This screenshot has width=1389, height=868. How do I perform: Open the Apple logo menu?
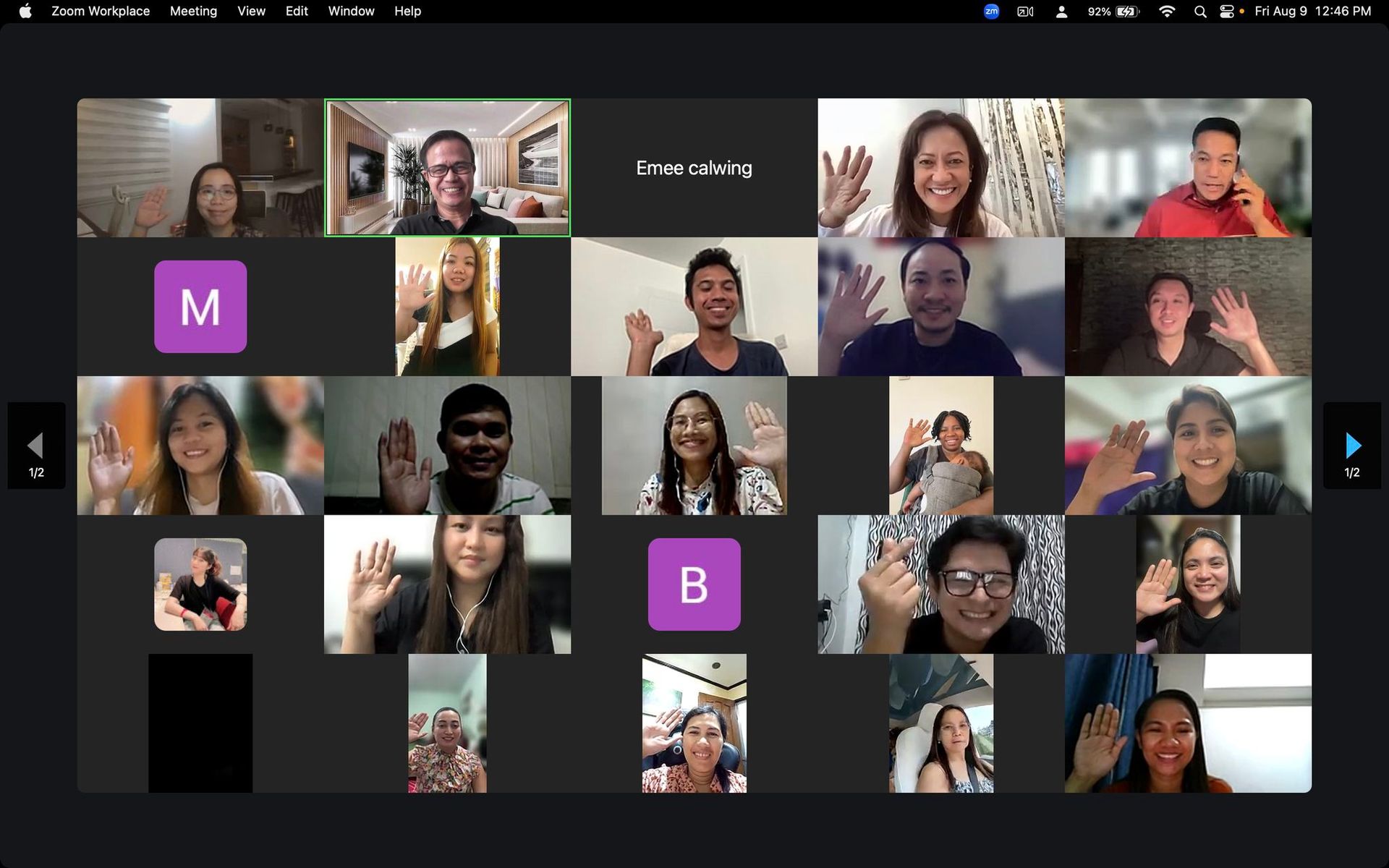[25, 11]
